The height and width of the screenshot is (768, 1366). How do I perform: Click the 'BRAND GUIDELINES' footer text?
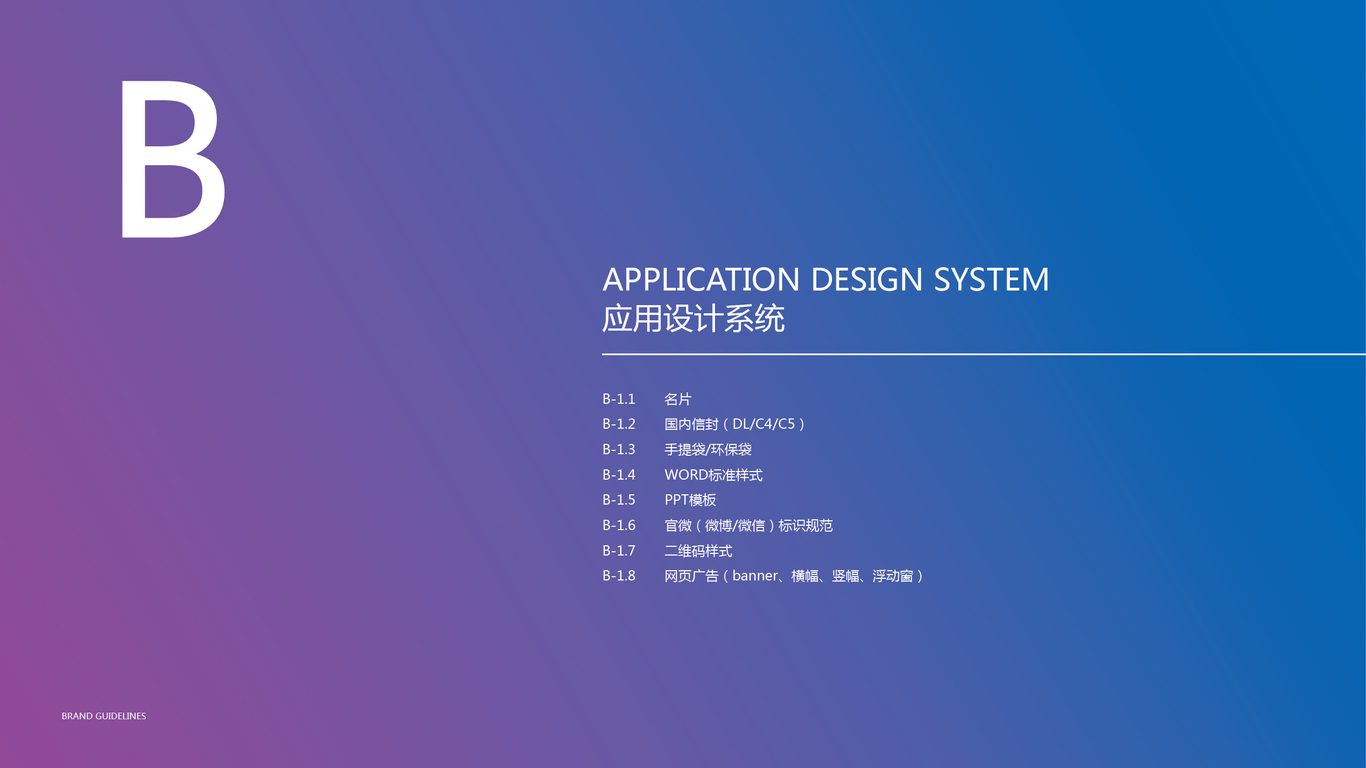pyautogui.click(x=104, y=716)
